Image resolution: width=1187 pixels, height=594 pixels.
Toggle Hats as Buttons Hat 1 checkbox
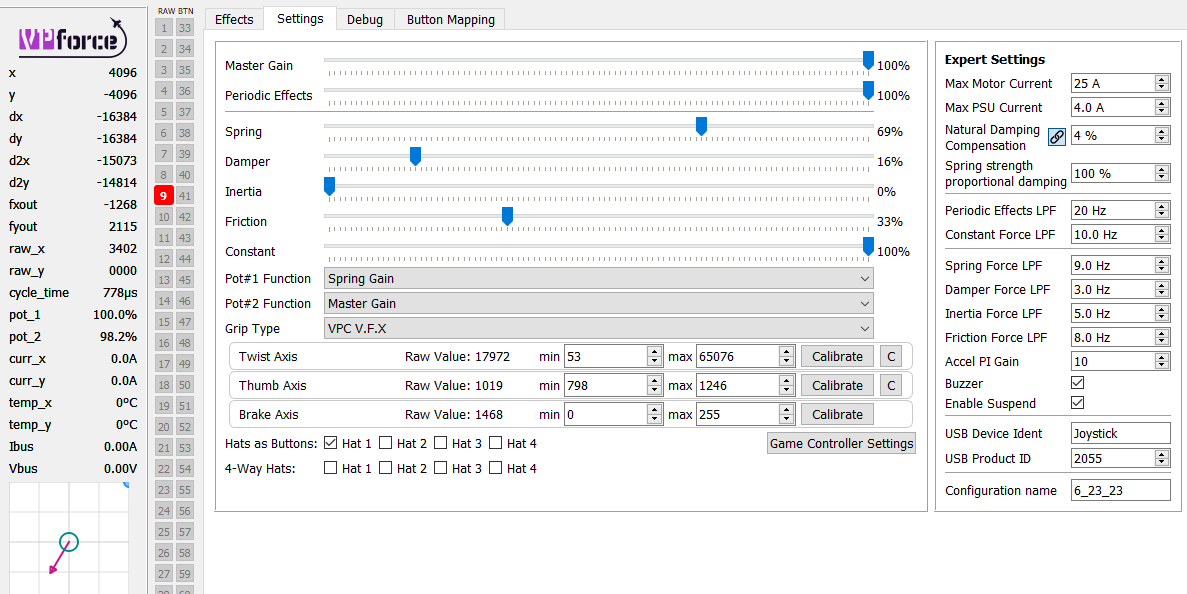coord(331,443)
